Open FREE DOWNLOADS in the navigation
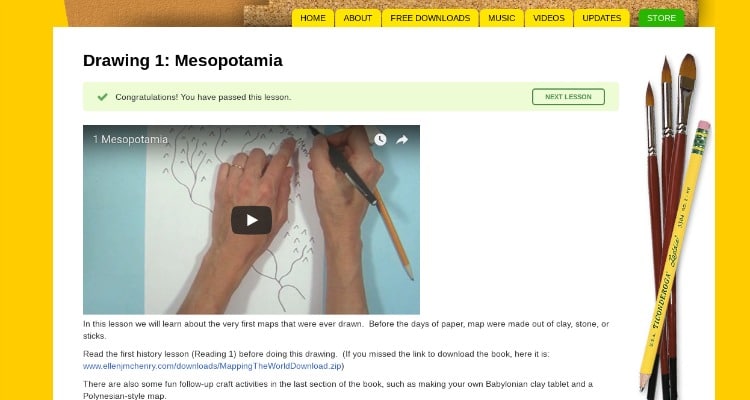 coord(430,18)
